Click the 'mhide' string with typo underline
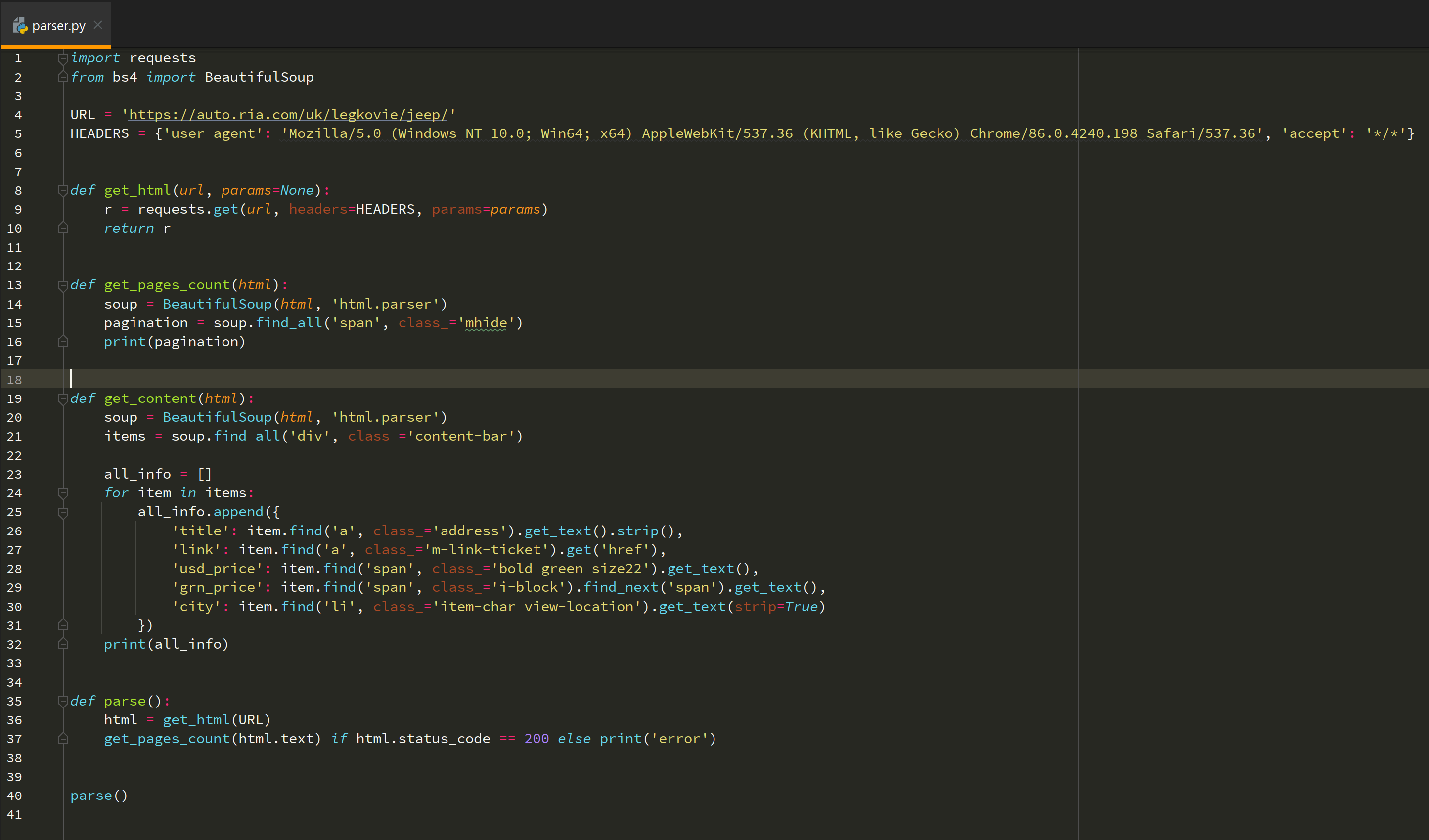 point(486,323)
